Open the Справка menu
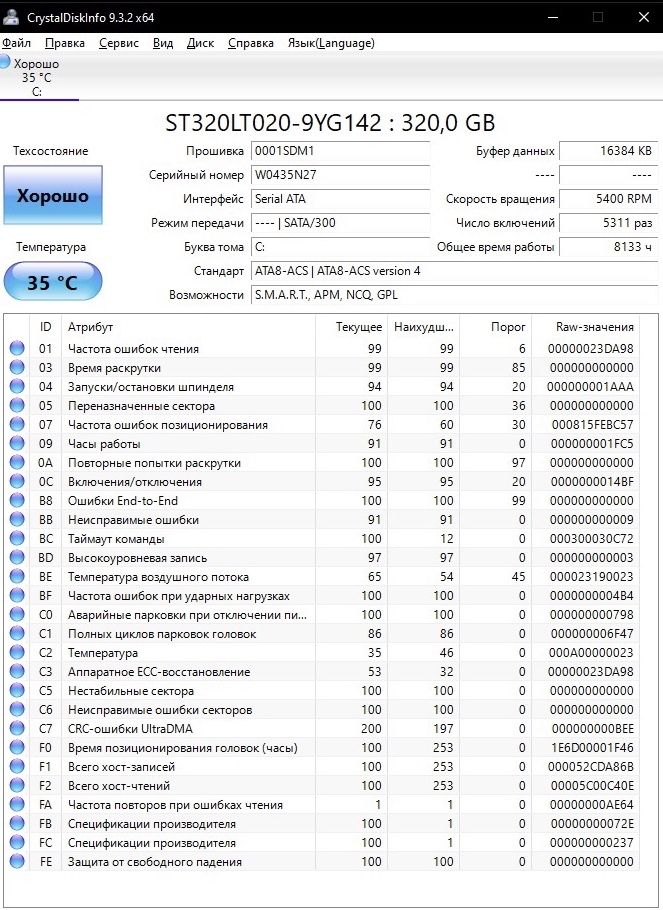 (250, 43)
